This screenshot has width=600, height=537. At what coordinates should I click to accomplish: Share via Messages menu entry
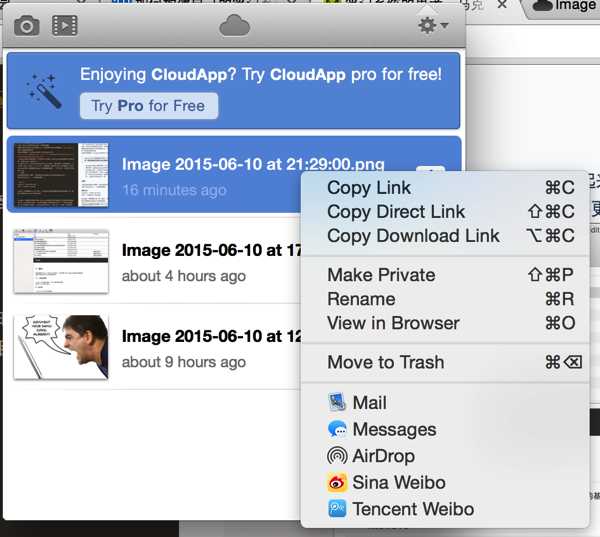(445, 429)
